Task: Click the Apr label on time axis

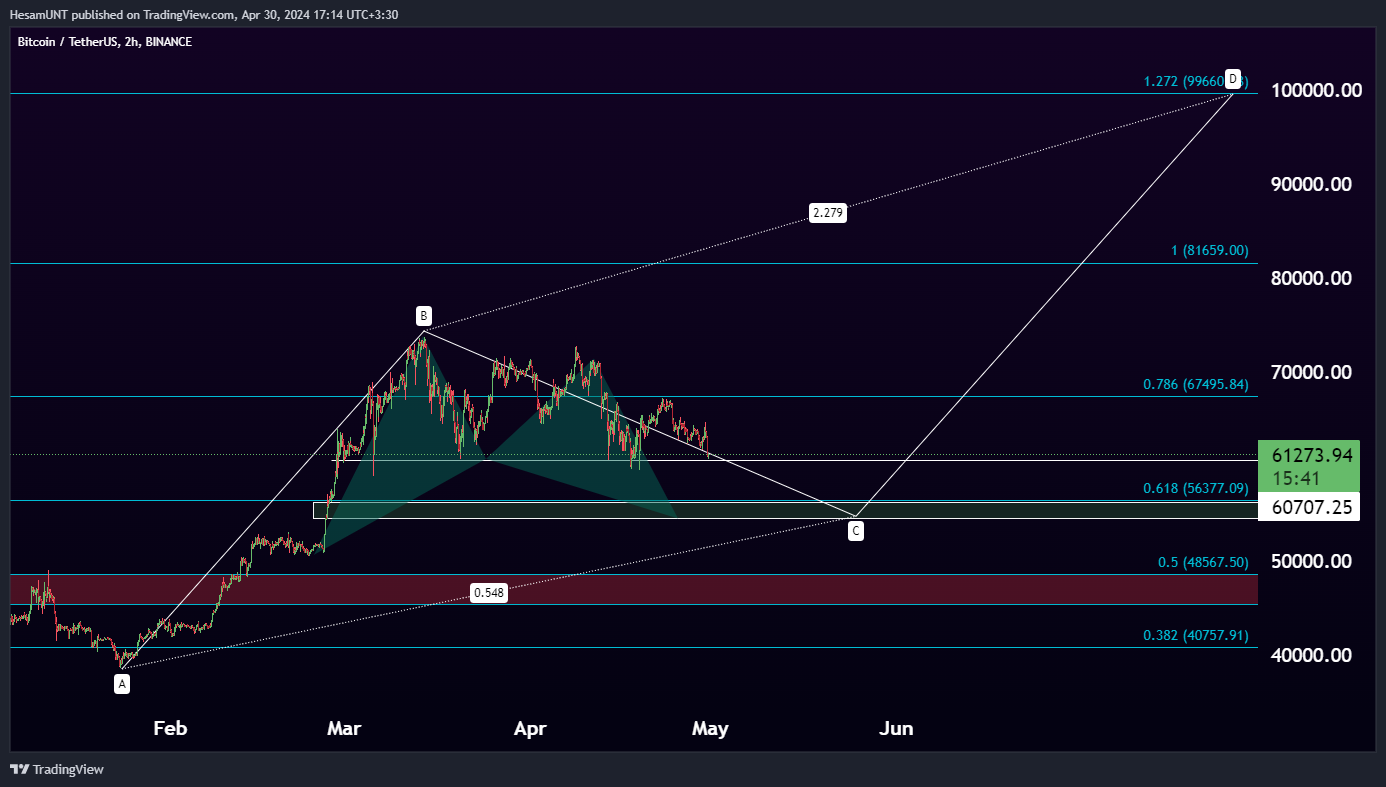Action: pos(530,729)
